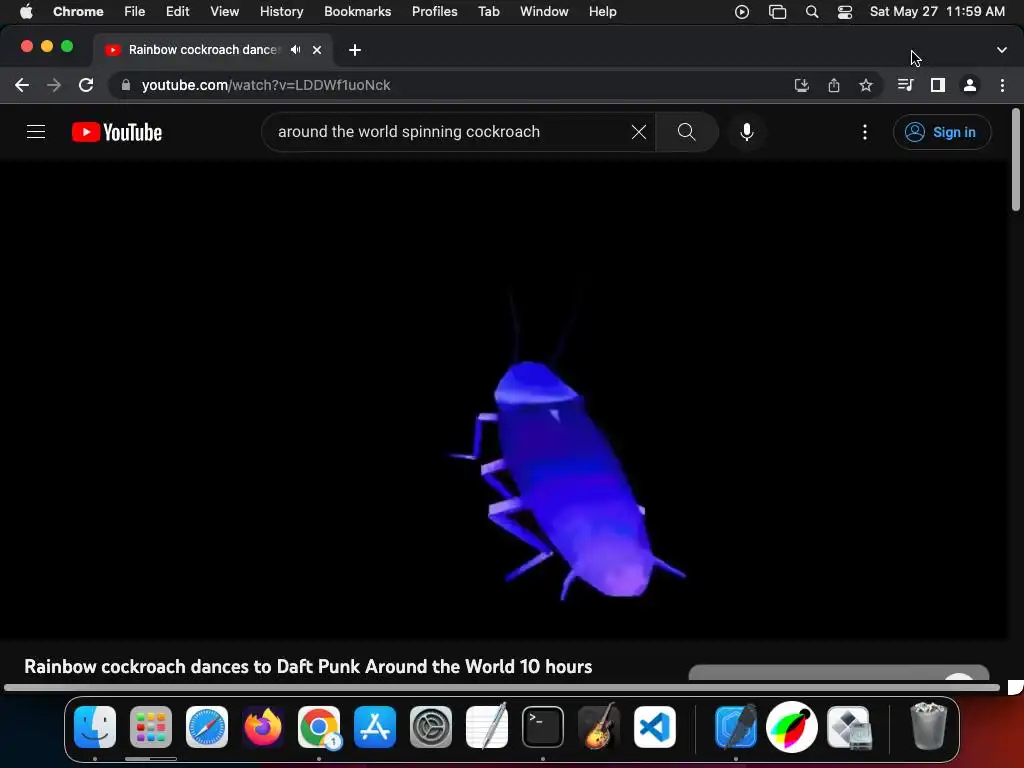The height and width of the screenshot is (768, 1024).
Task: Go forward in Chrome
Action: tap(54, 85)
